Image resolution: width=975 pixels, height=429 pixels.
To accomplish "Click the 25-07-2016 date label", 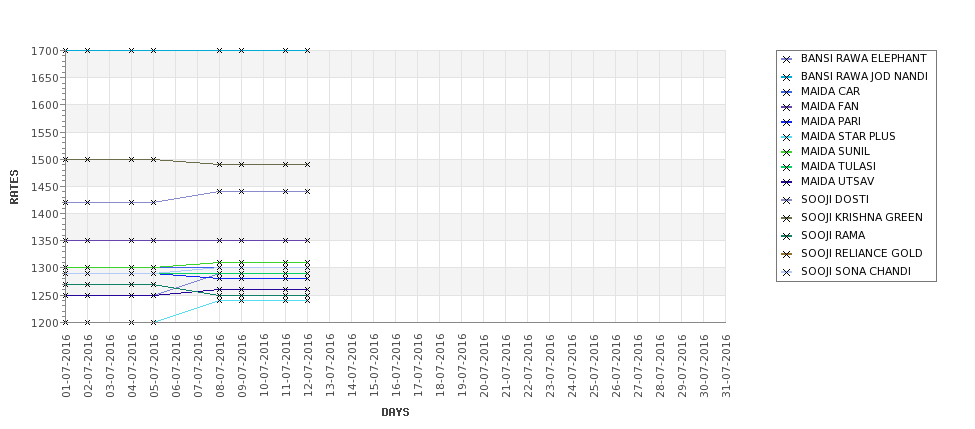I will pos(594,366).
